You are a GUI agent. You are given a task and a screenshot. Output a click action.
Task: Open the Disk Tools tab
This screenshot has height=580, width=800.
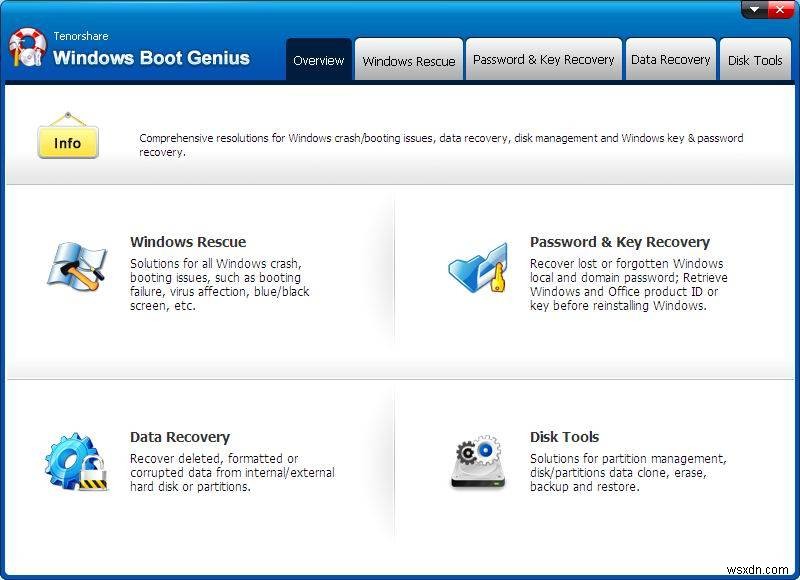point(756,60)
